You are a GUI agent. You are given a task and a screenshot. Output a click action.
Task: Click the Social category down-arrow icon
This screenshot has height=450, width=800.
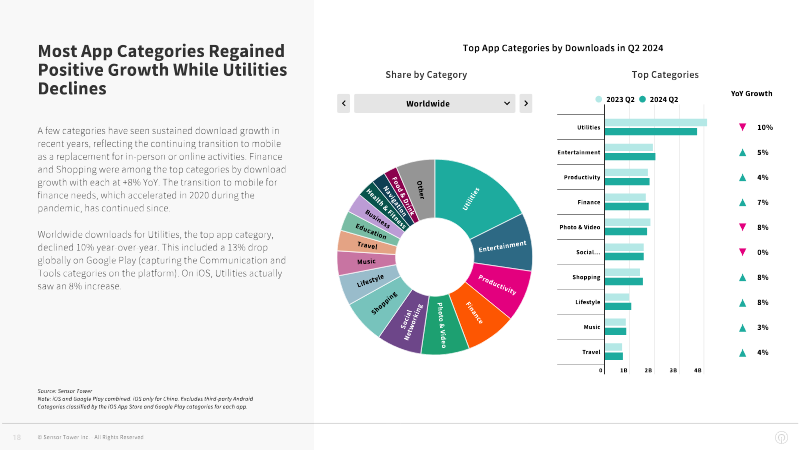tap(742, 252)
